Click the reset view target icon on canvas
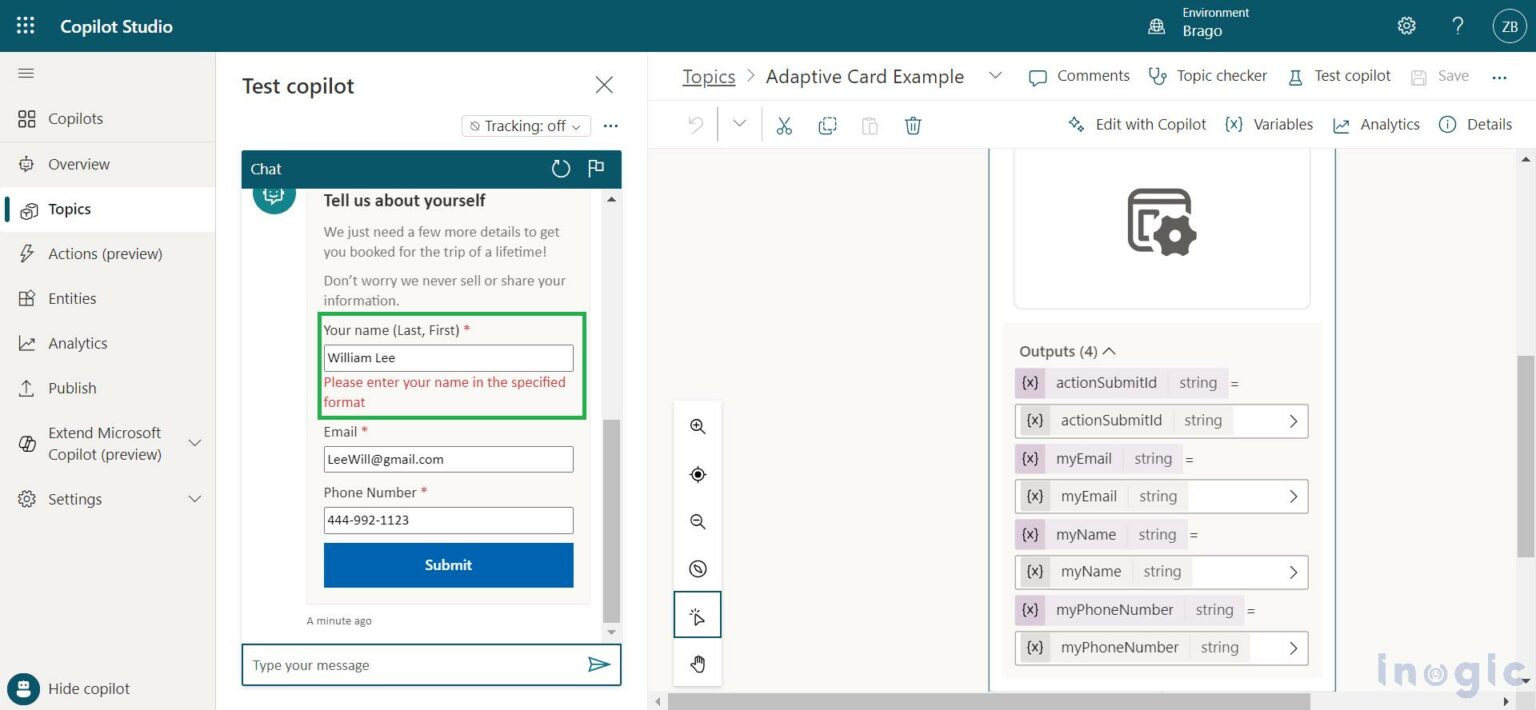This screenshot has width=1536, height=710. pyautogui.click(x=697, y=473)
